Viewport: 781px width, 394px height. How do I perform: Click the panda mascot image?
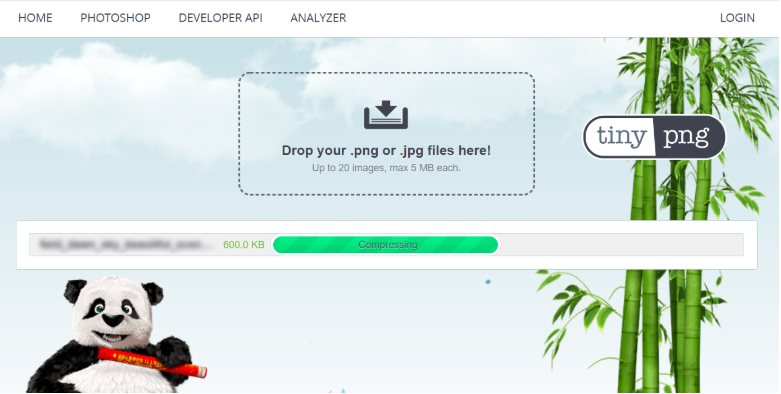(116, 334)
